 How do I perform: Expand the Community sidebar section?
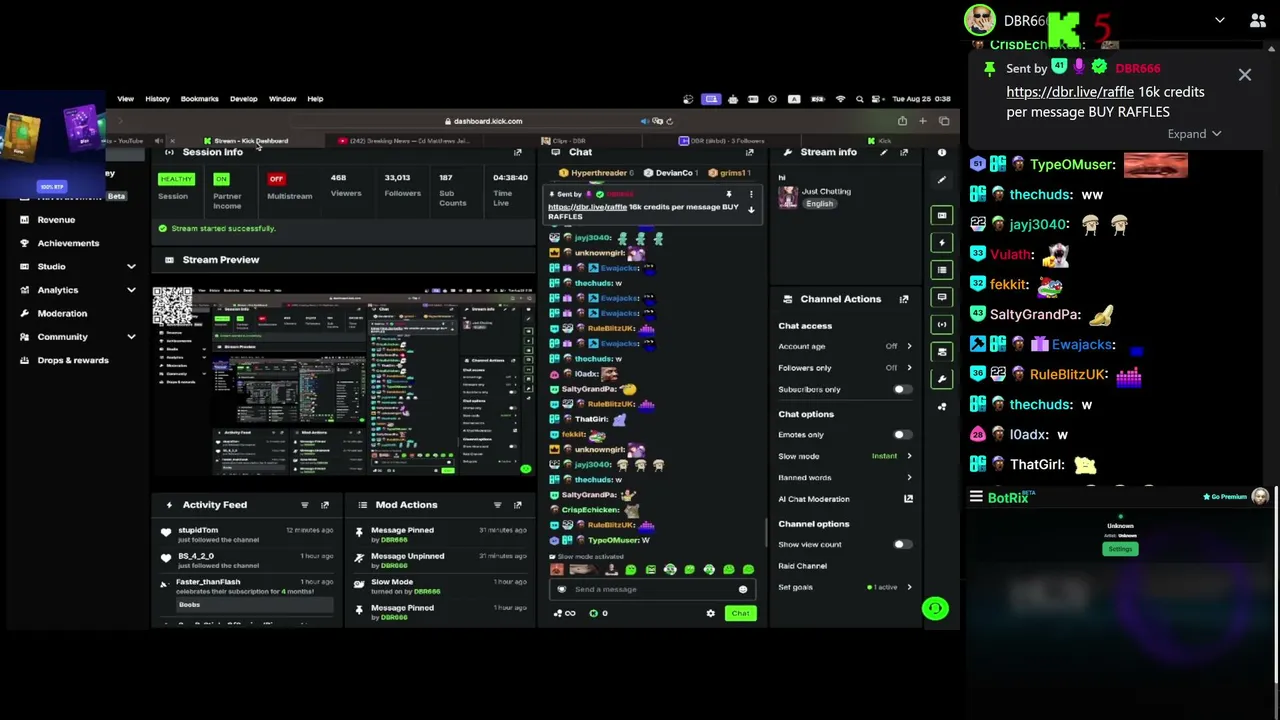(131, 337)
